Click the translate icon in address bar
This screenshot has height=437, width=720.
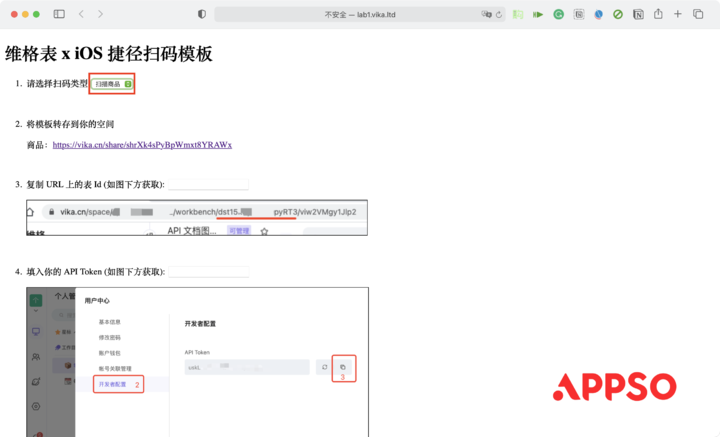coord(486,14)
